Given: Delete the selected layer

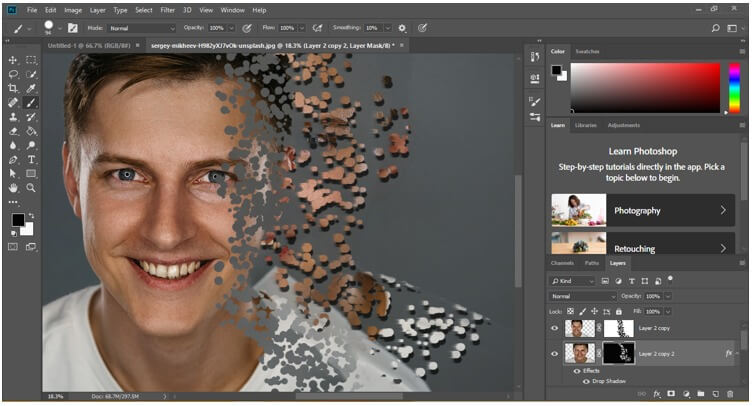Looking at the screenshot, I should point(730,394).
